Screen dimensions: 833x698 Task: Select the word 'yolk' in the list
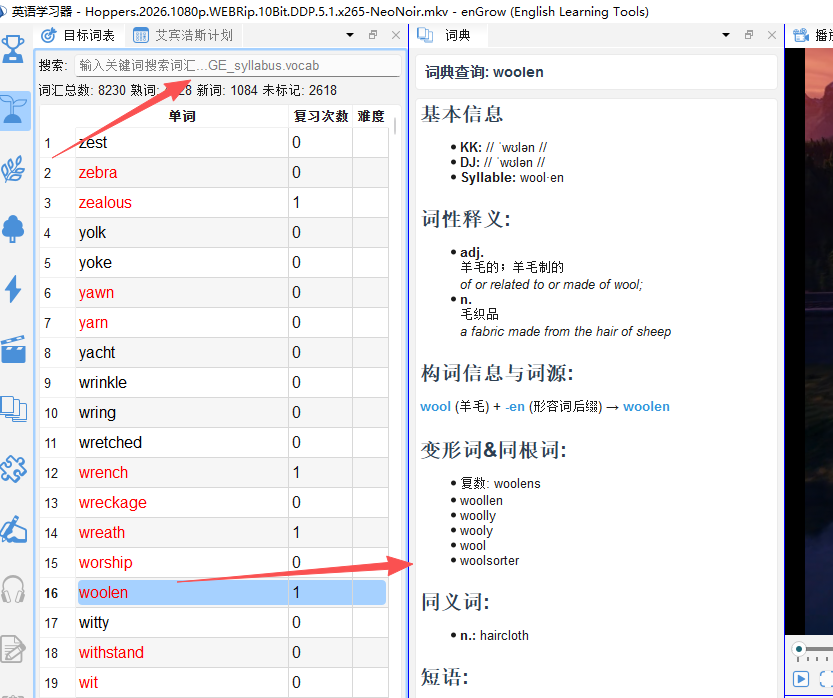(182, 233)
